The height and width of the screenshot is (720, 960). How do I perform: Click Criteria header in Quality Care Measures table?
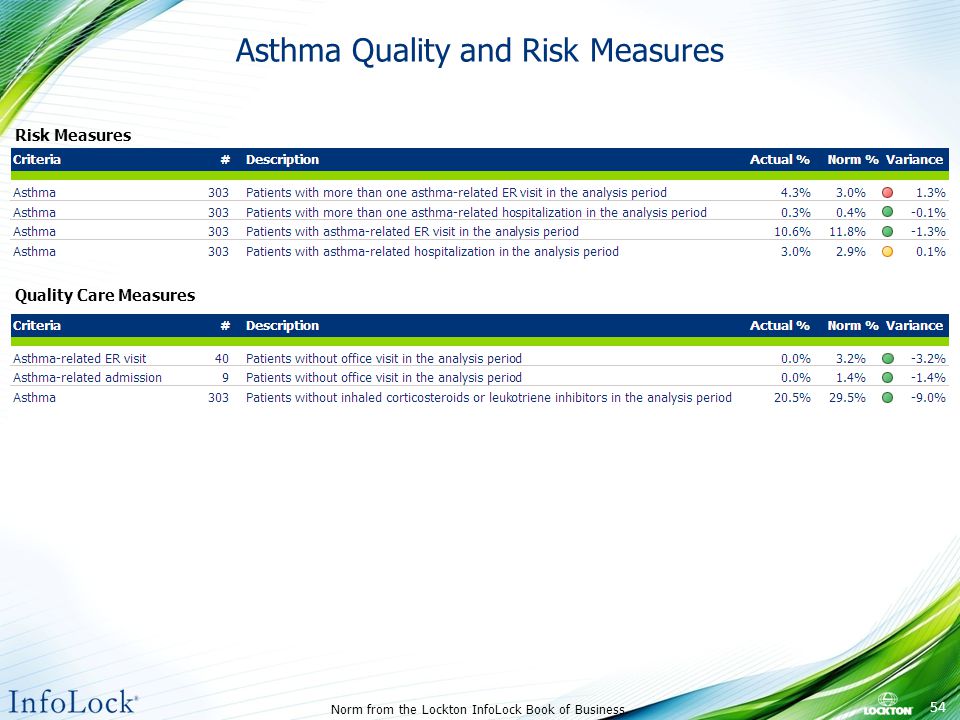[x=37, y=326]
